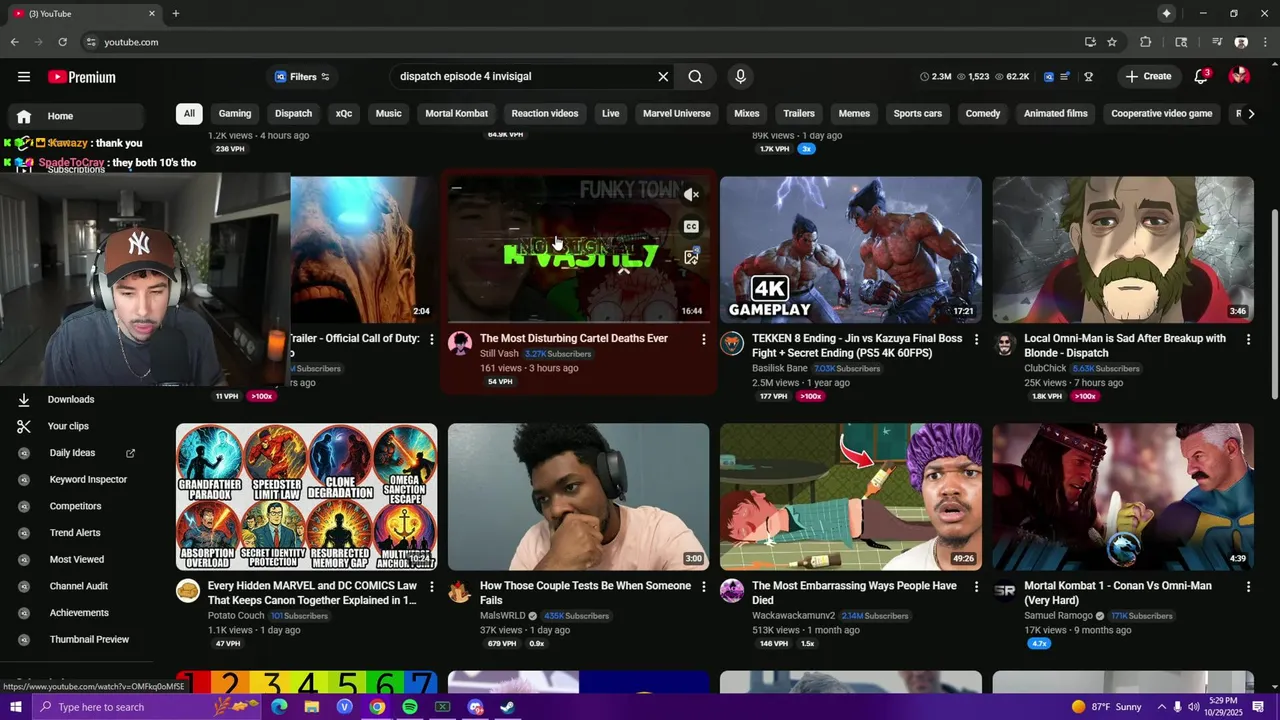The image size is (1280, 720).
Task: Open options menu for Call of Duty trailer
Action: click(432, 340)
